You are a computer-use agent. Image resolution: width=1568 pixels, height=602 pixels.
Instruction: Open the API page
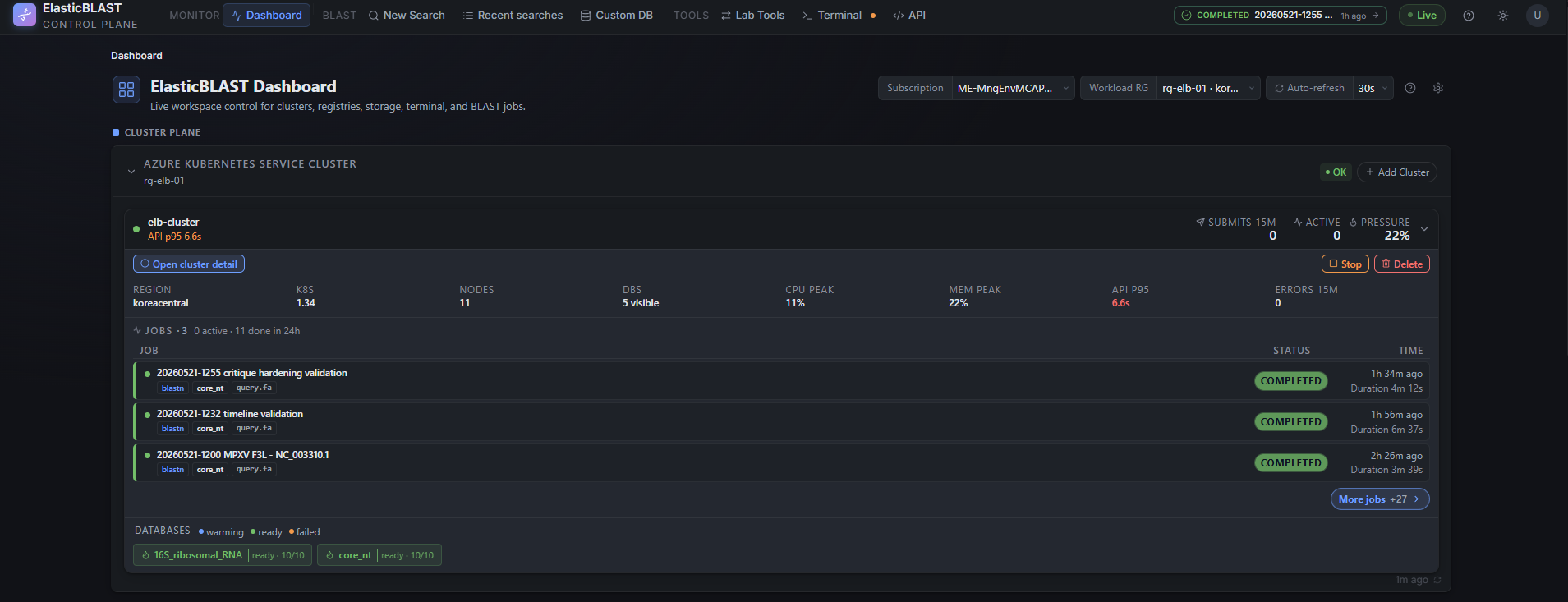[x=909, y=16]
